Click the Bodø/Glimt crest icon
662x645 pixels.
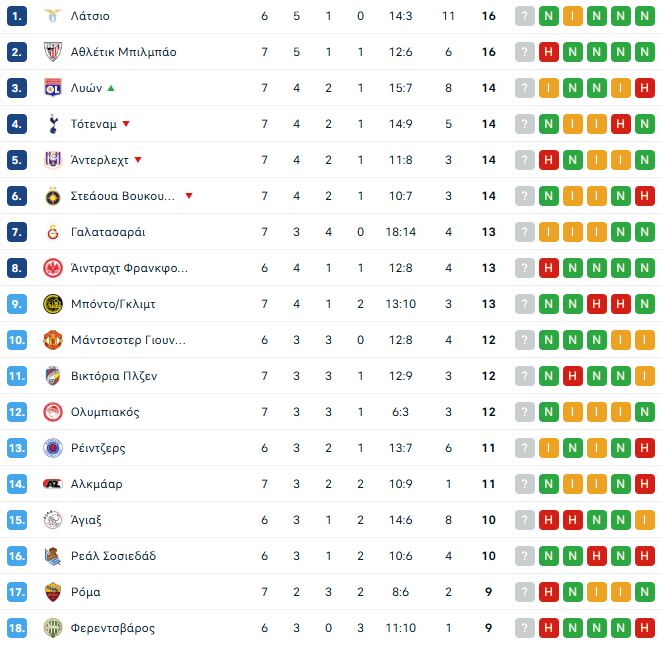coord(52,304)
